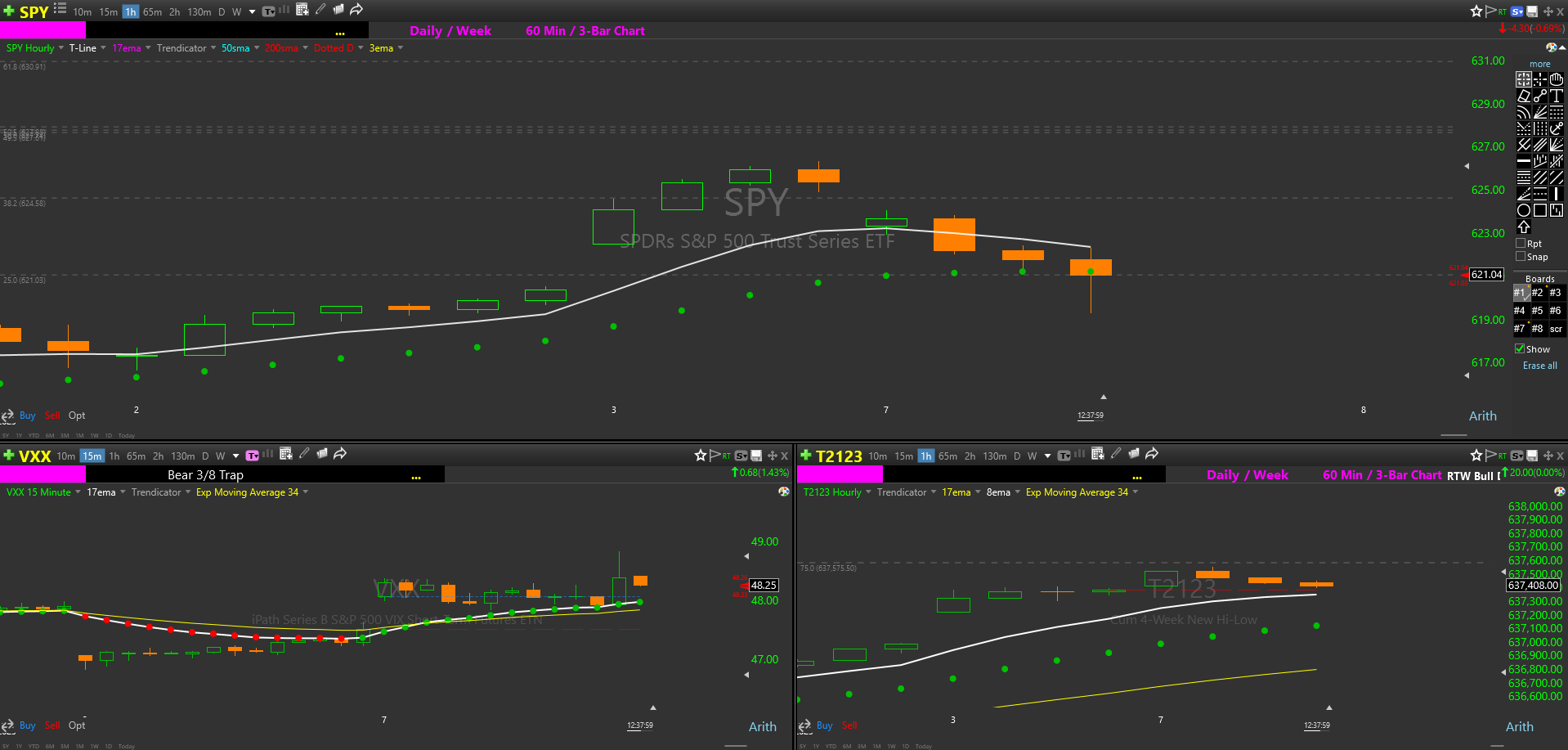Expand the Dotted D indicator dropdown
This screenshot has height=750, width=1568.
(361, 47)
